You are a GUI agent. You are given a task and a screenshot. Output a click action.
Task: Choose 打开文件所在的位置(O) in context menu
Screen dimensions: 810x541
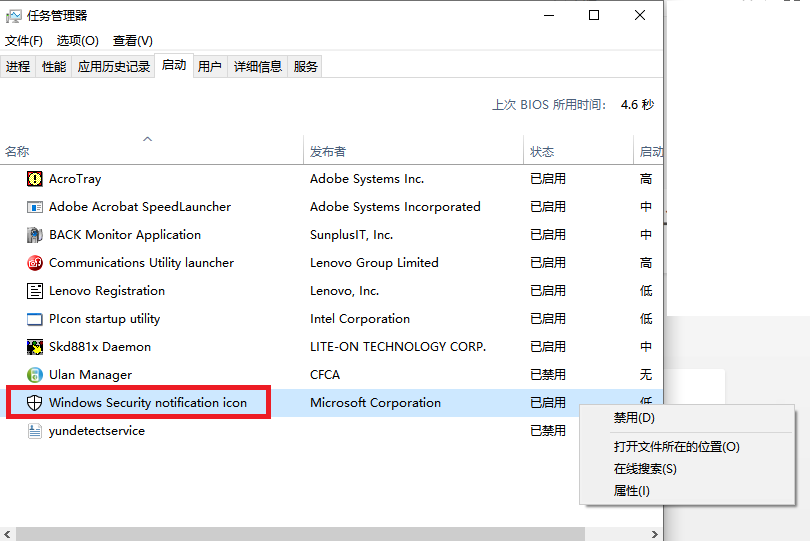687,447
